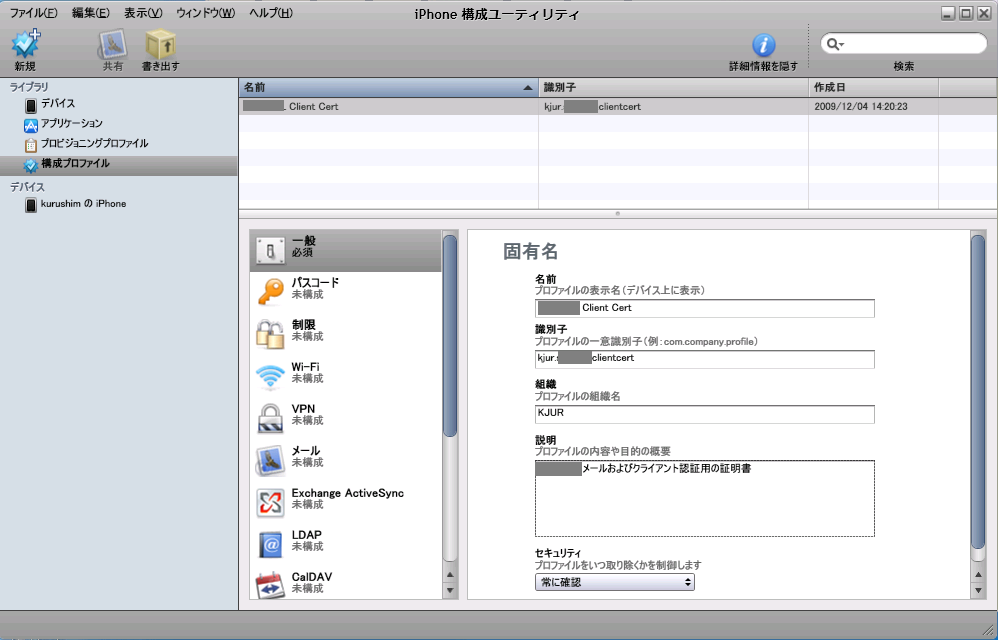Click the date 2009/12/04 14:20:23 cell
The width and height of the screenshot is (998, 640).
coord(861,107)
